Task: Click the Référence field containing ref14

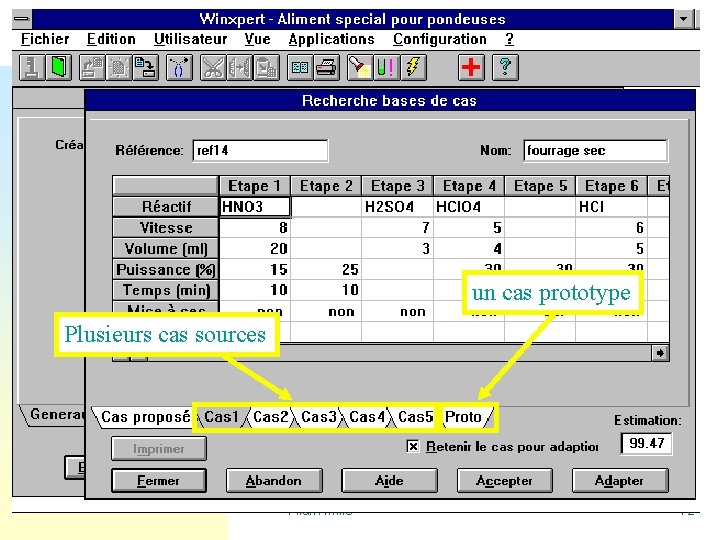Action: (260, 151)
